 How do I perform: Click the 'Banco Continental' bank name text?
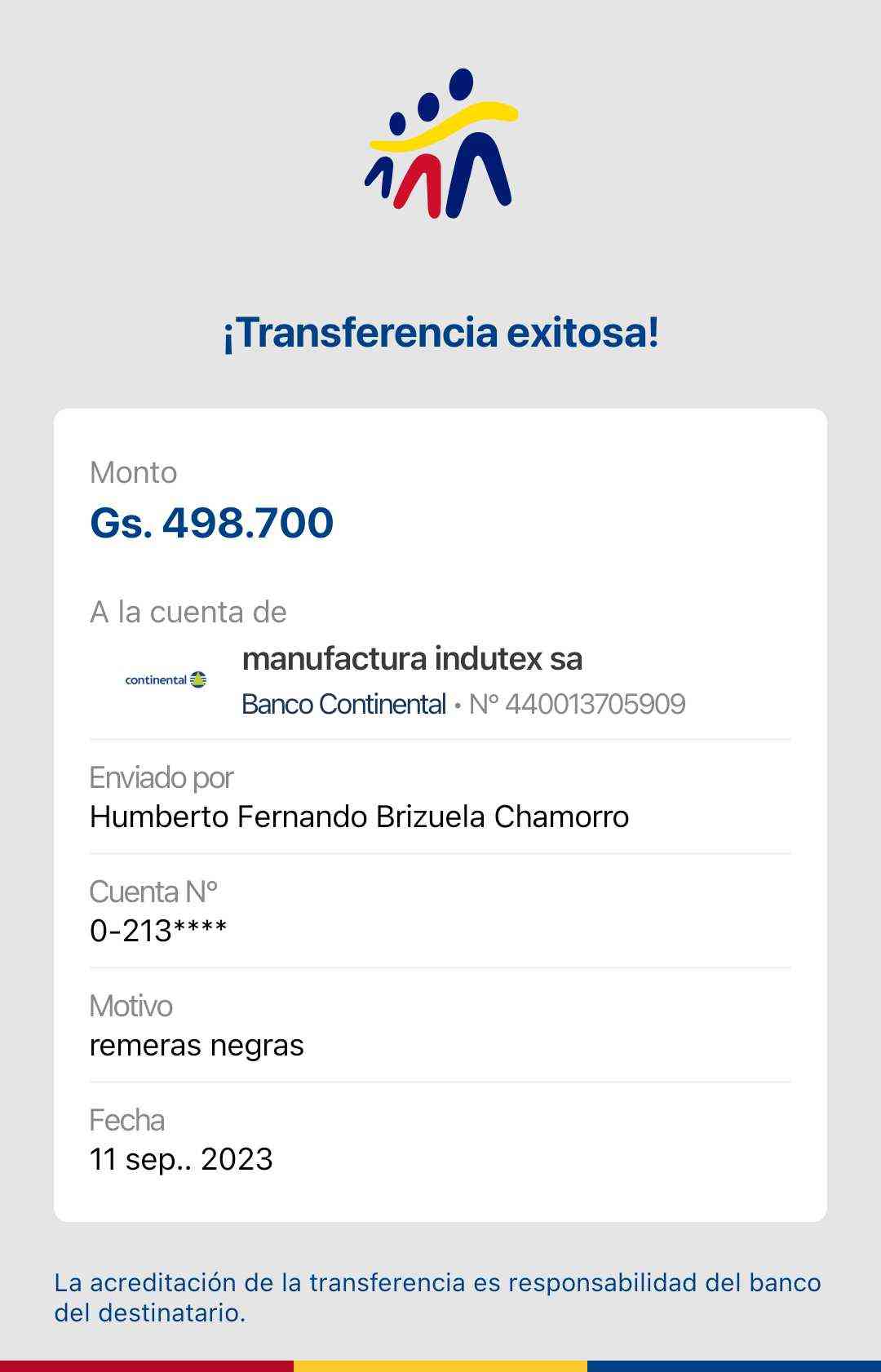point(343,704)
